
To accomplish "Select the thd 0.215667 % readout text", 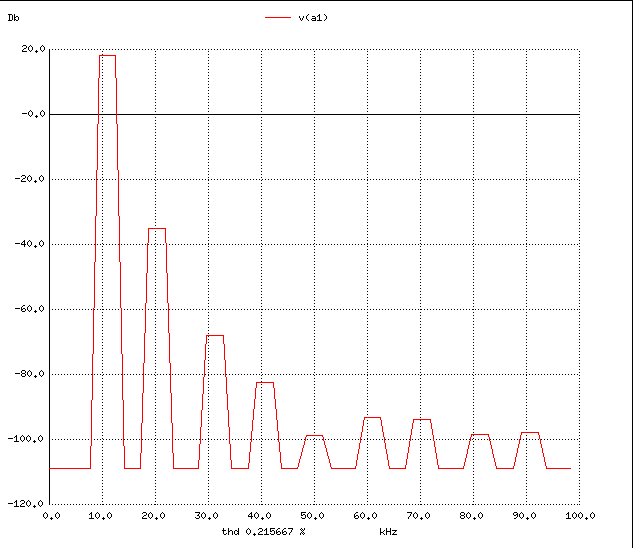I will coord(263,531).
